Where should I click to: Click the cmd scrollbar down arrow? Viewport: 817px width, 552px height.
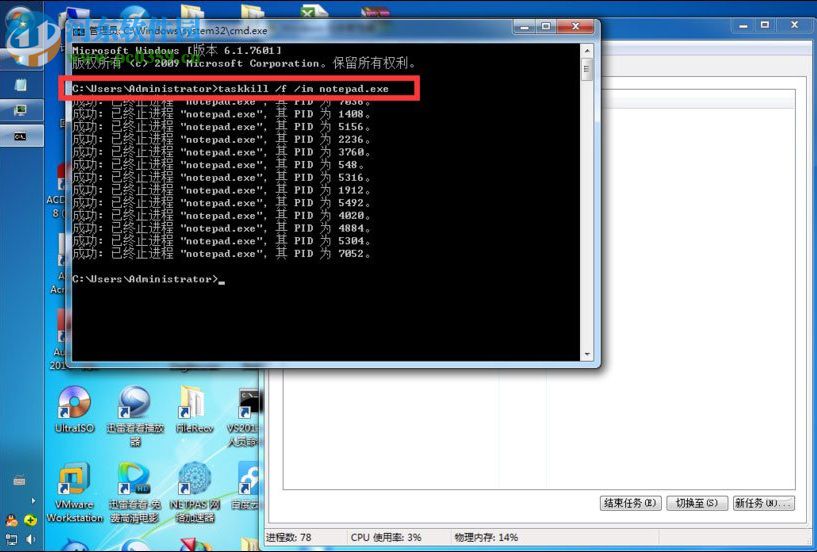pos(587,354)
